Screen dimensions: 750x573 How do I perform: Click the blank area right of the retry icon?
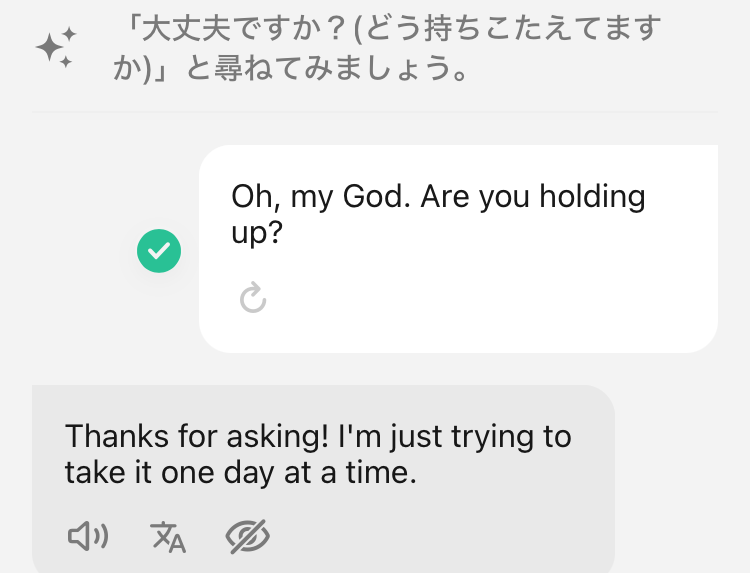(x=480, y=298)
